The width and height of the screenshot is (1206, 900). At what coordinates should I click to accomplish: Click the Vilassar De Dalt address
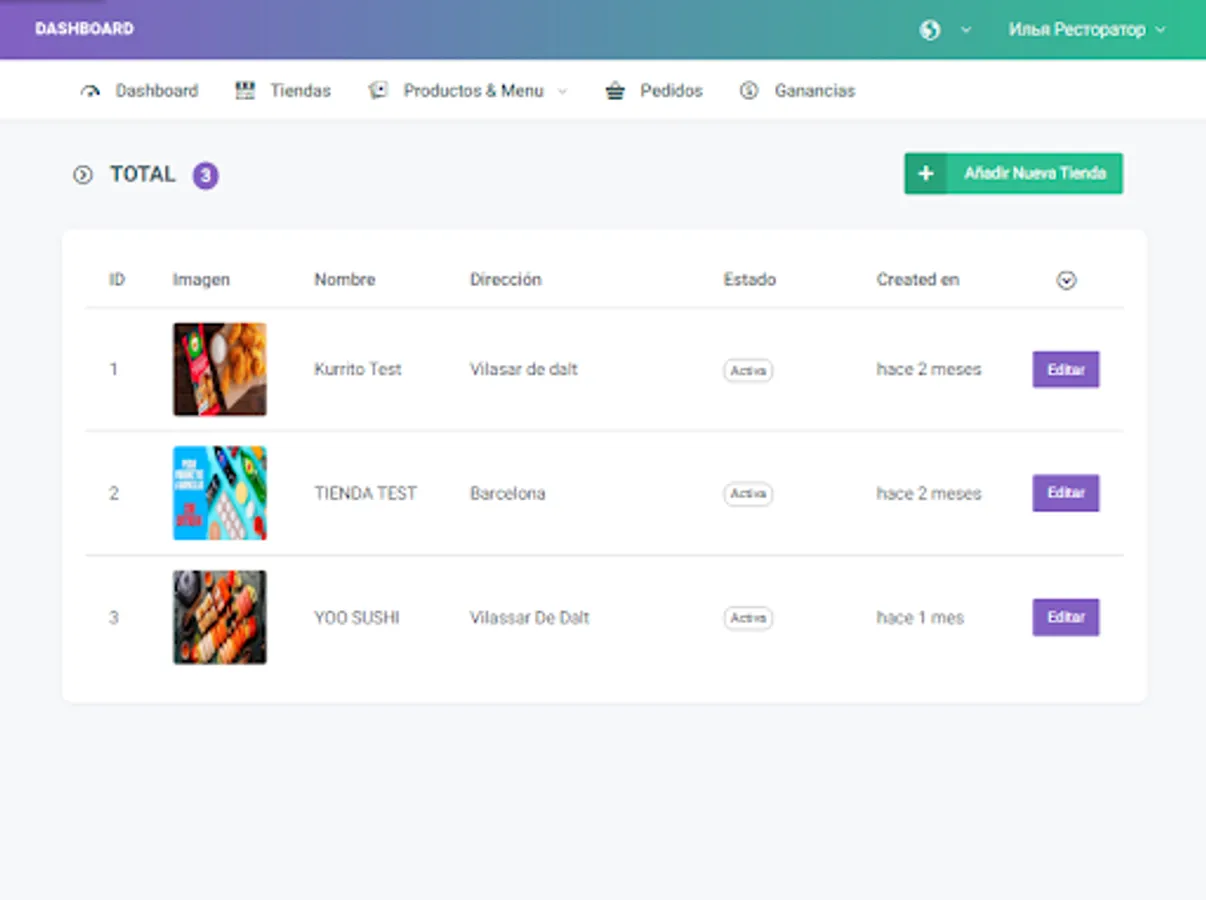click(x=530, y=618)
